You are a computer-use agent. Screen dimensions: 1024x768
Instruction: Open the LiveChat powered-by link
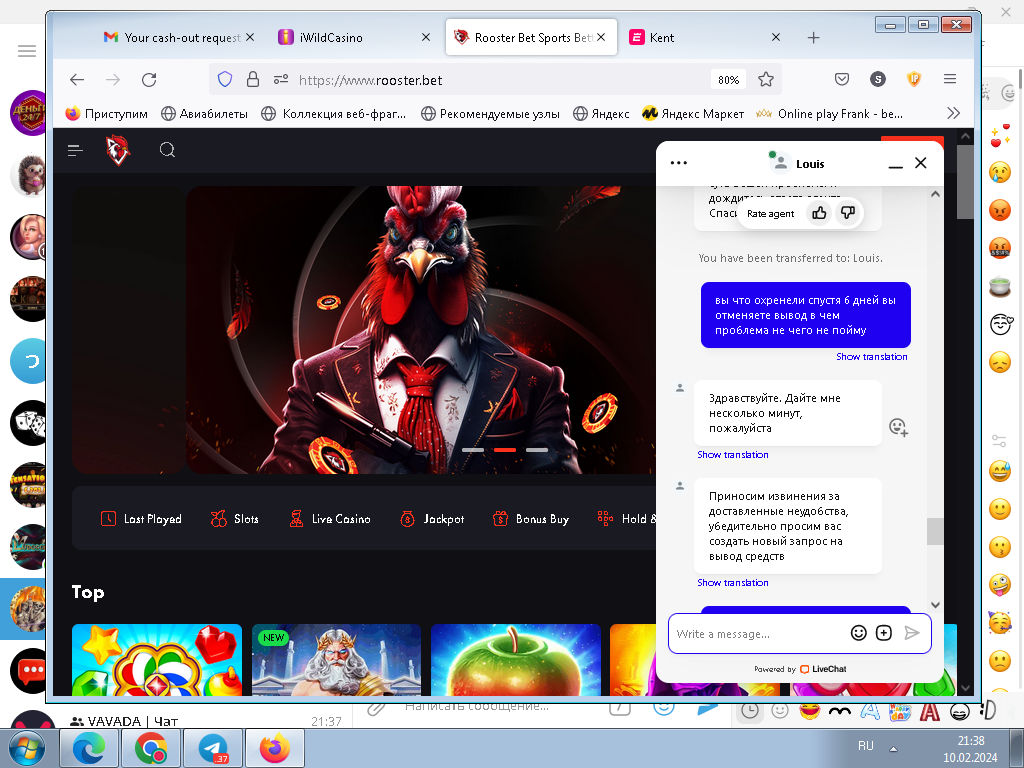point(800,669)
